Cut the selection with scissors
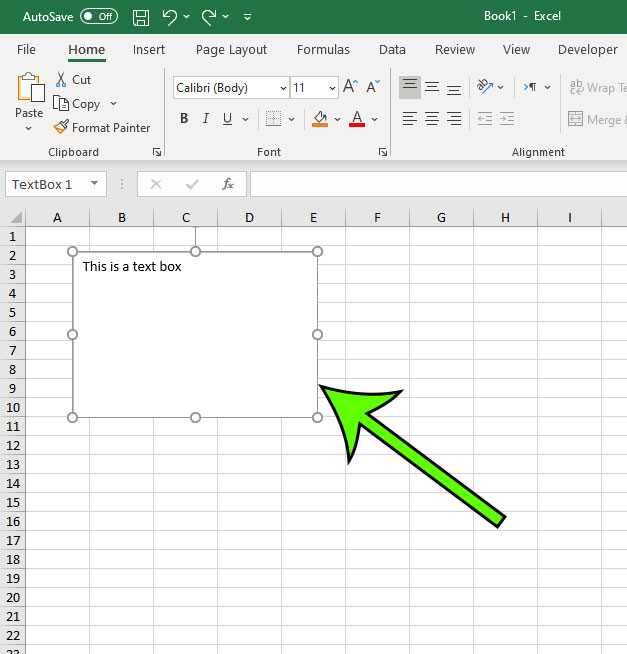 [x=73, y=79]
